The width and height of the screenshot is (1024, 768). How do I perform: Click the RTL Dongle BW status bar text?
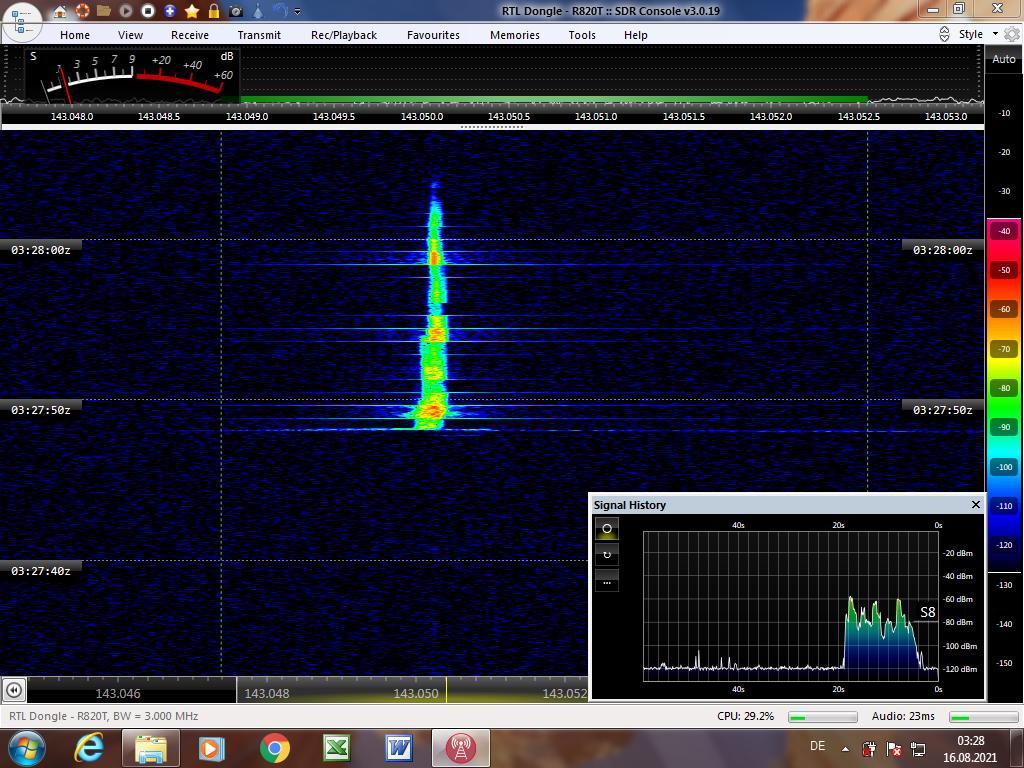pos(103,716)
